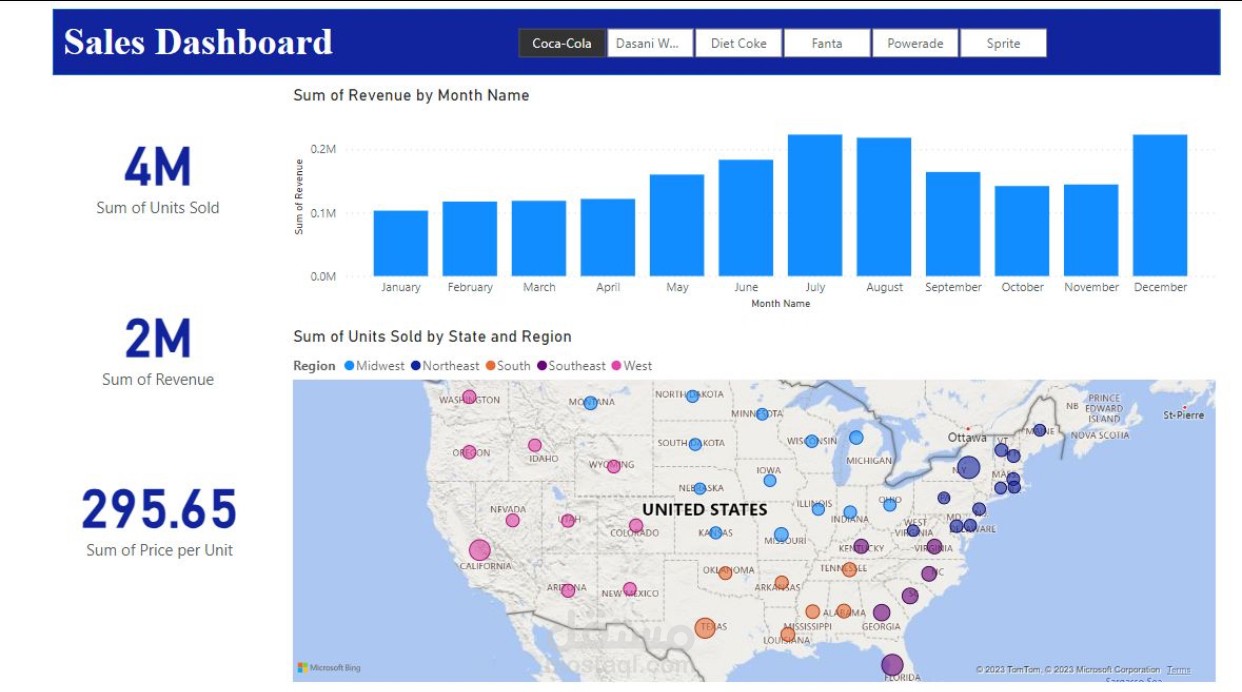Click the Nevada bubble on the map
The height and width of the screenshot is (692, 1242).
513,520
